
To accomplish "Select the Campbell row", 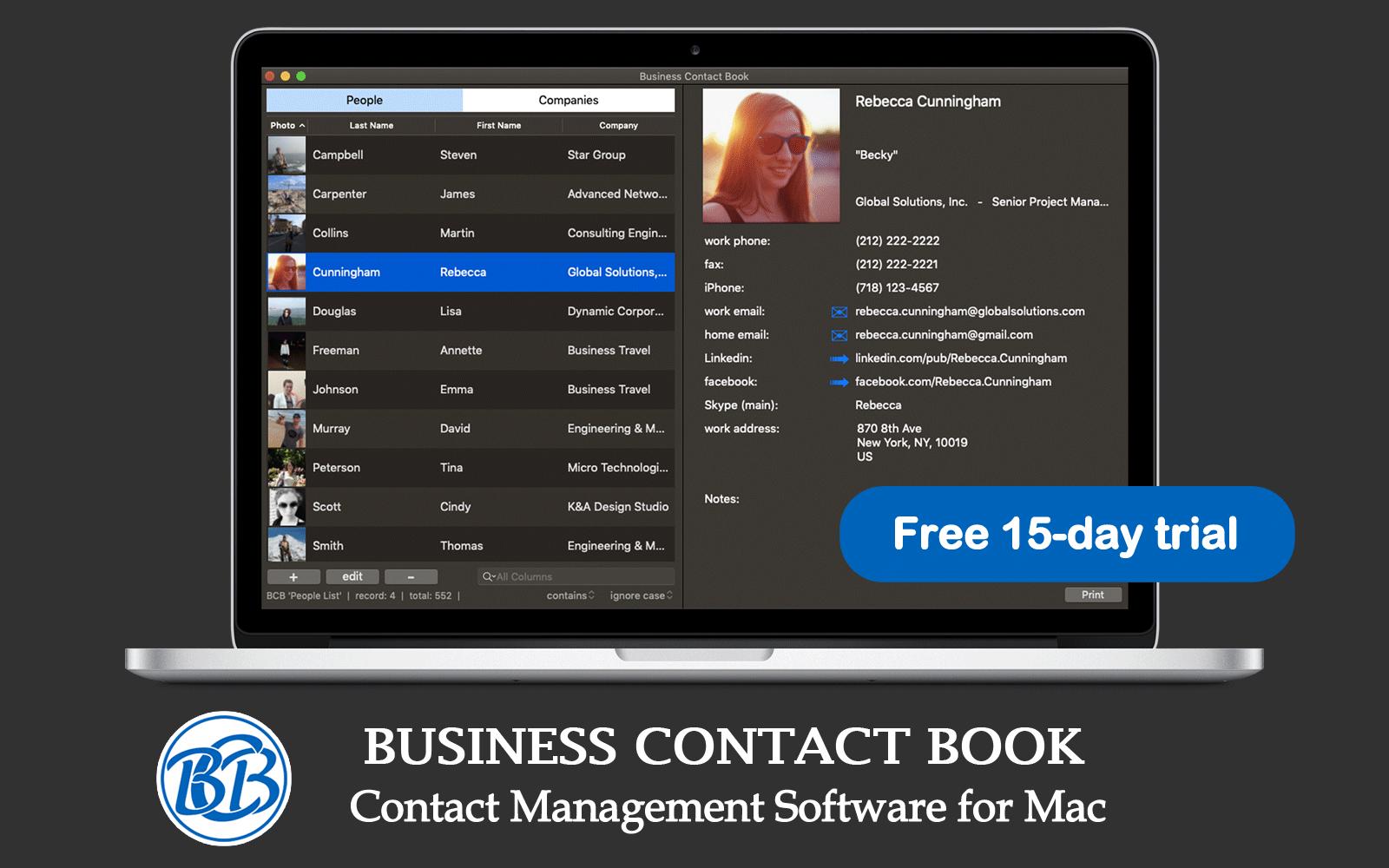I will tap(471, 155).
